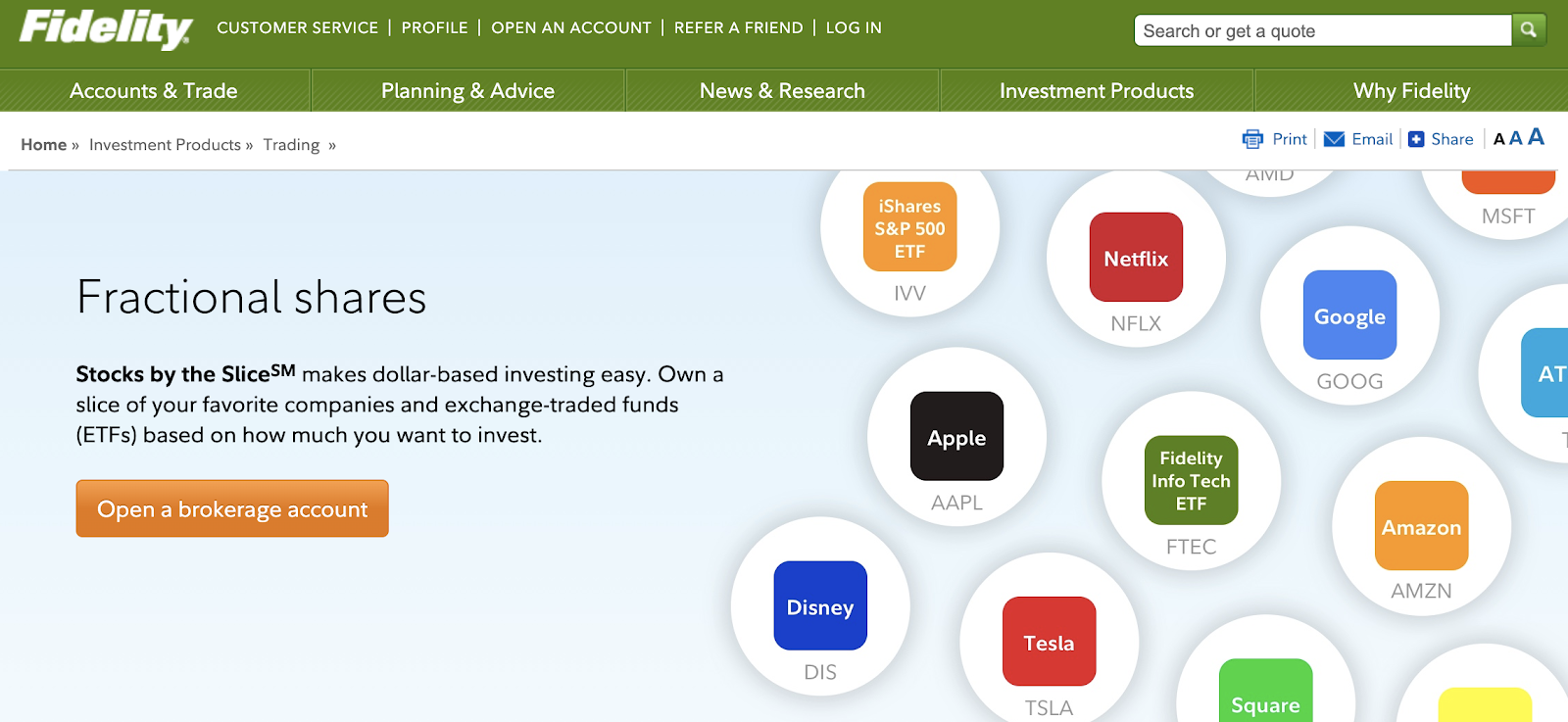The image size is (1568, 722).
Task: Click the Investment Products breadcrumb
Action: 165,145
